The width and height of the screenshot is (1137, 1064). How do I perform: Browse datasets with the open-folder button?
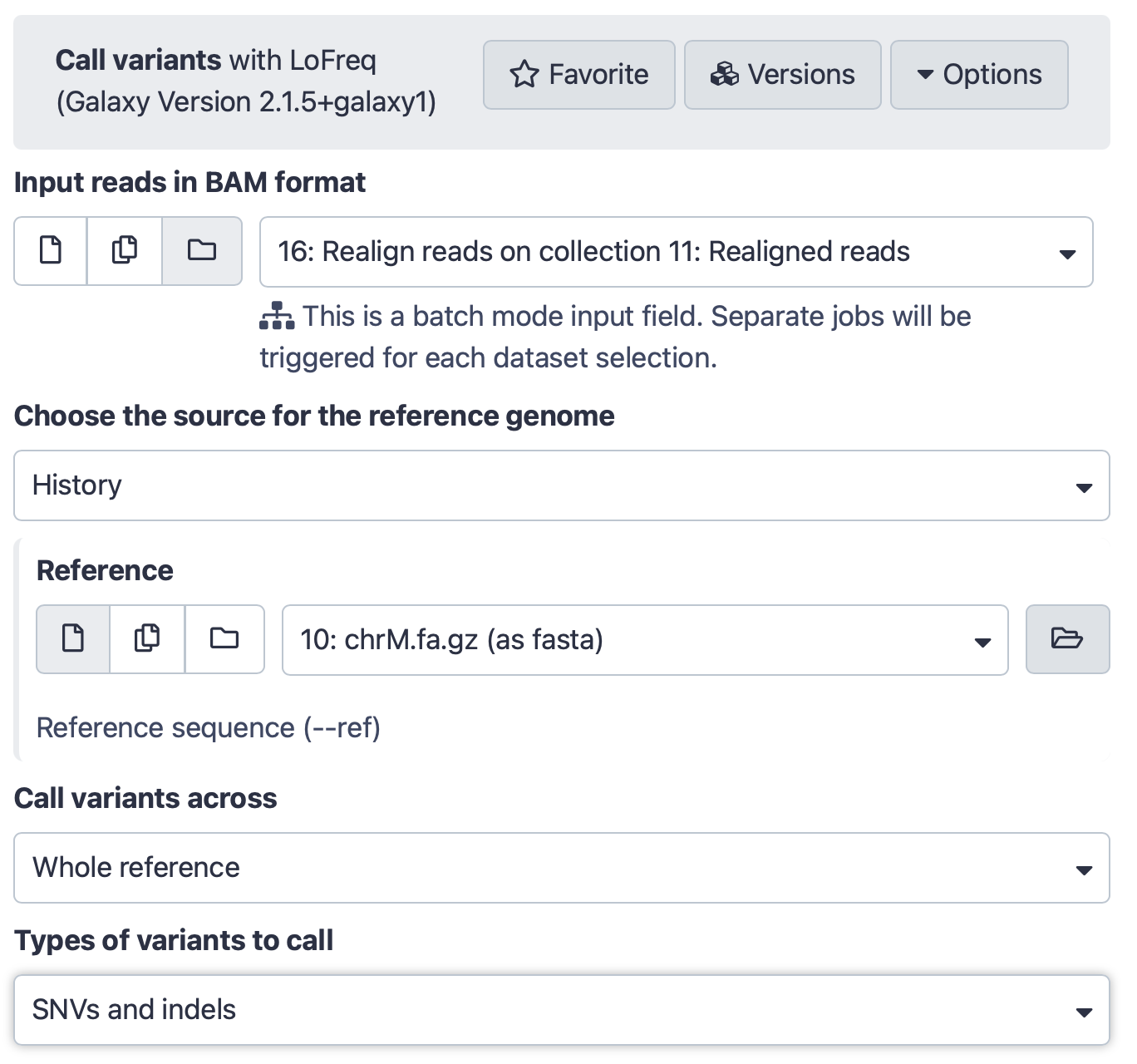(x=1067, y=639)
